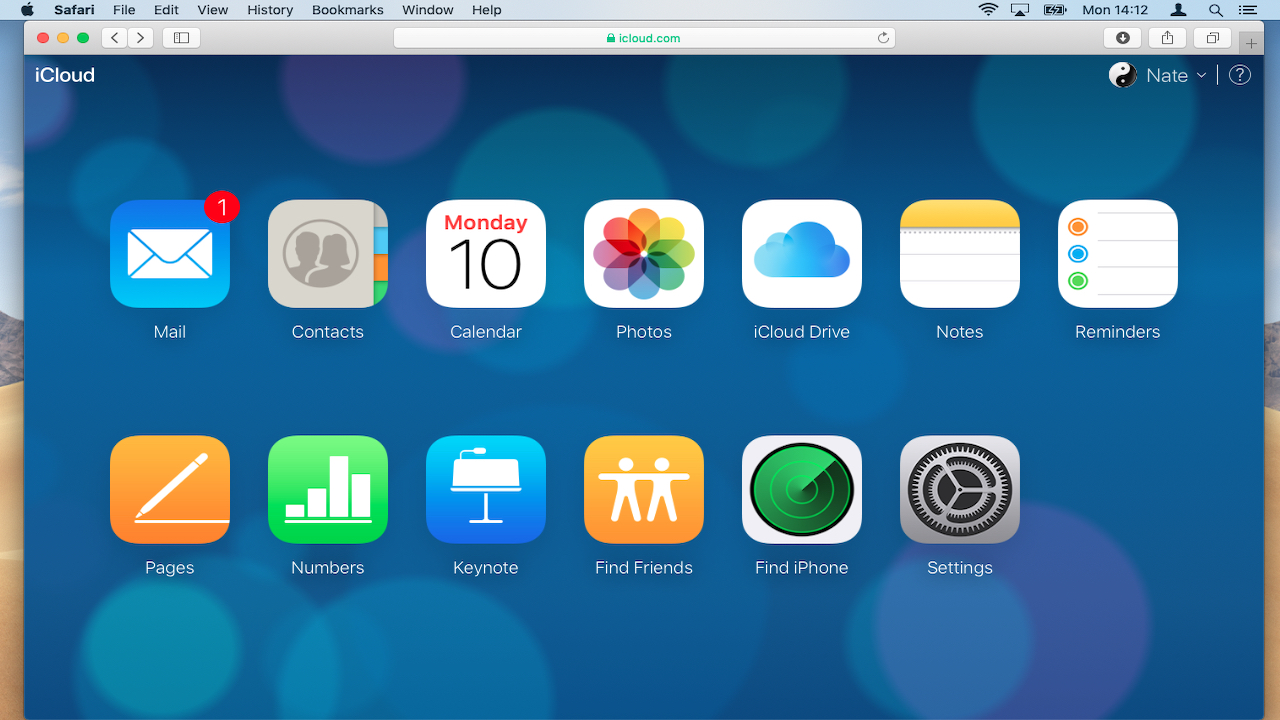The height and width of the screenshot is (720, 1280).
Task: Click the Settings label text
Action: click(960, 568)
